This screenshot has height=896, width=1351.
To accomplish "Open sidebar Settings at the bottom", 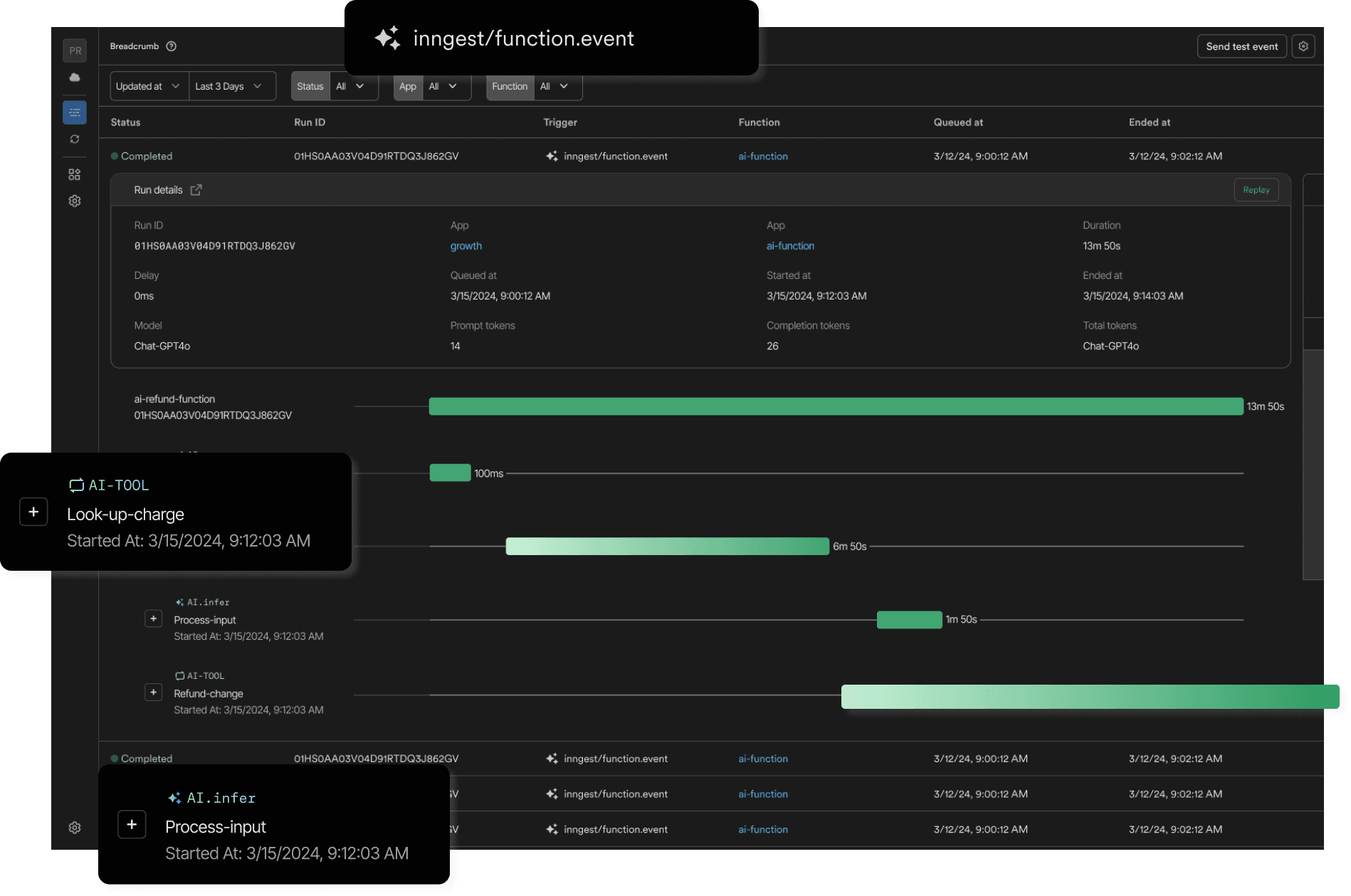I will [75, 827].
